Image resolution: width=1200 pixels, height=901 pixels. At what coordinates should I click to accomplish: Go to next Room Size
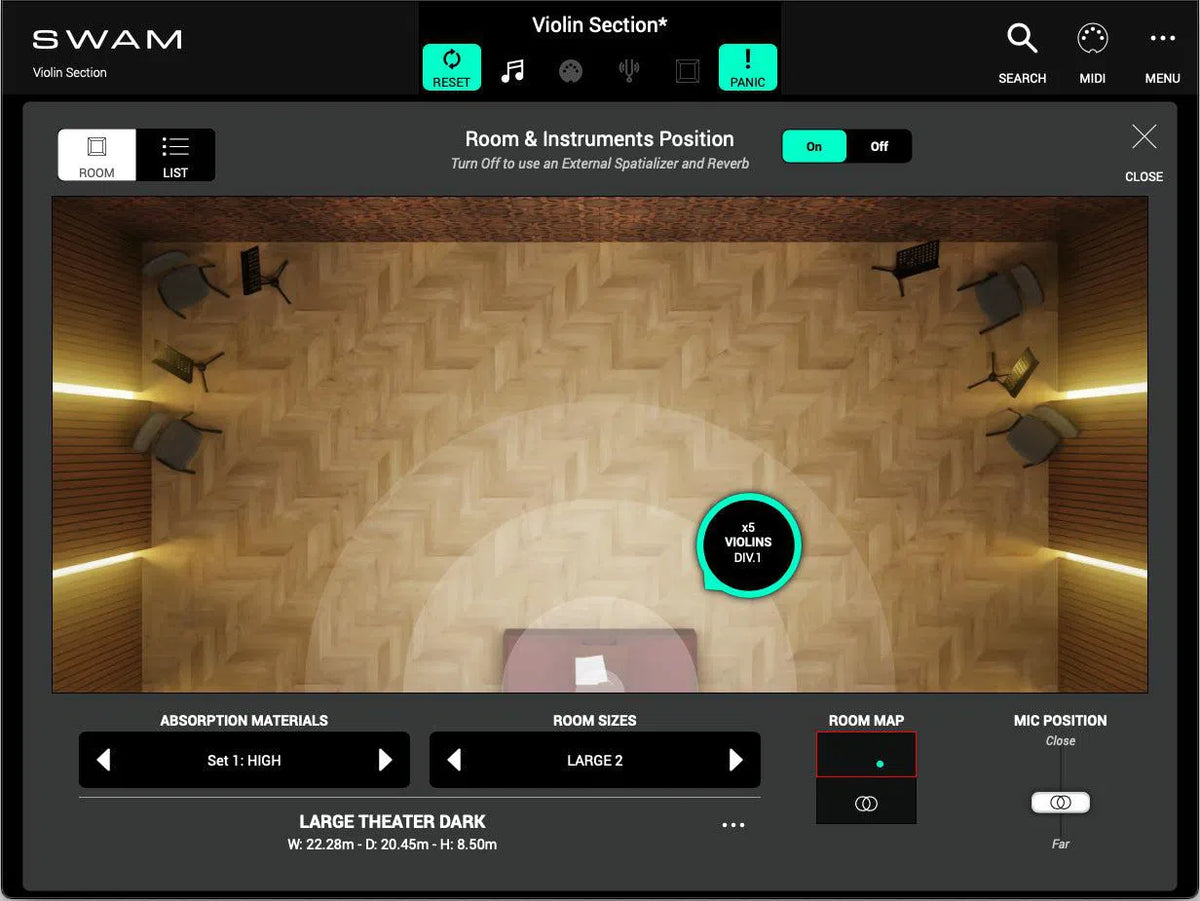coord(736,760)
